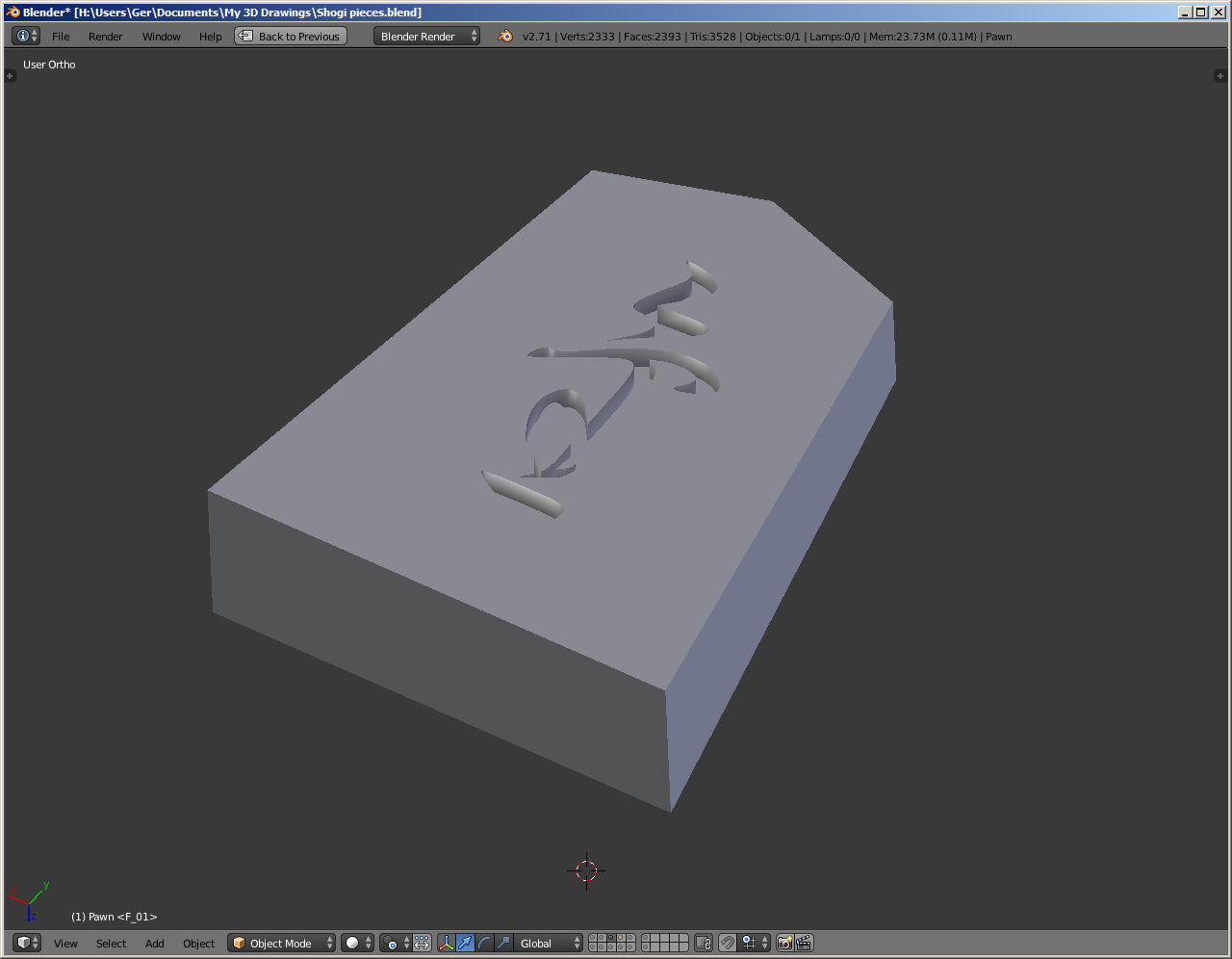Open the View menu in 3D viewport header
This screenshot has height=959, width=1232.
tap(65, 944)
